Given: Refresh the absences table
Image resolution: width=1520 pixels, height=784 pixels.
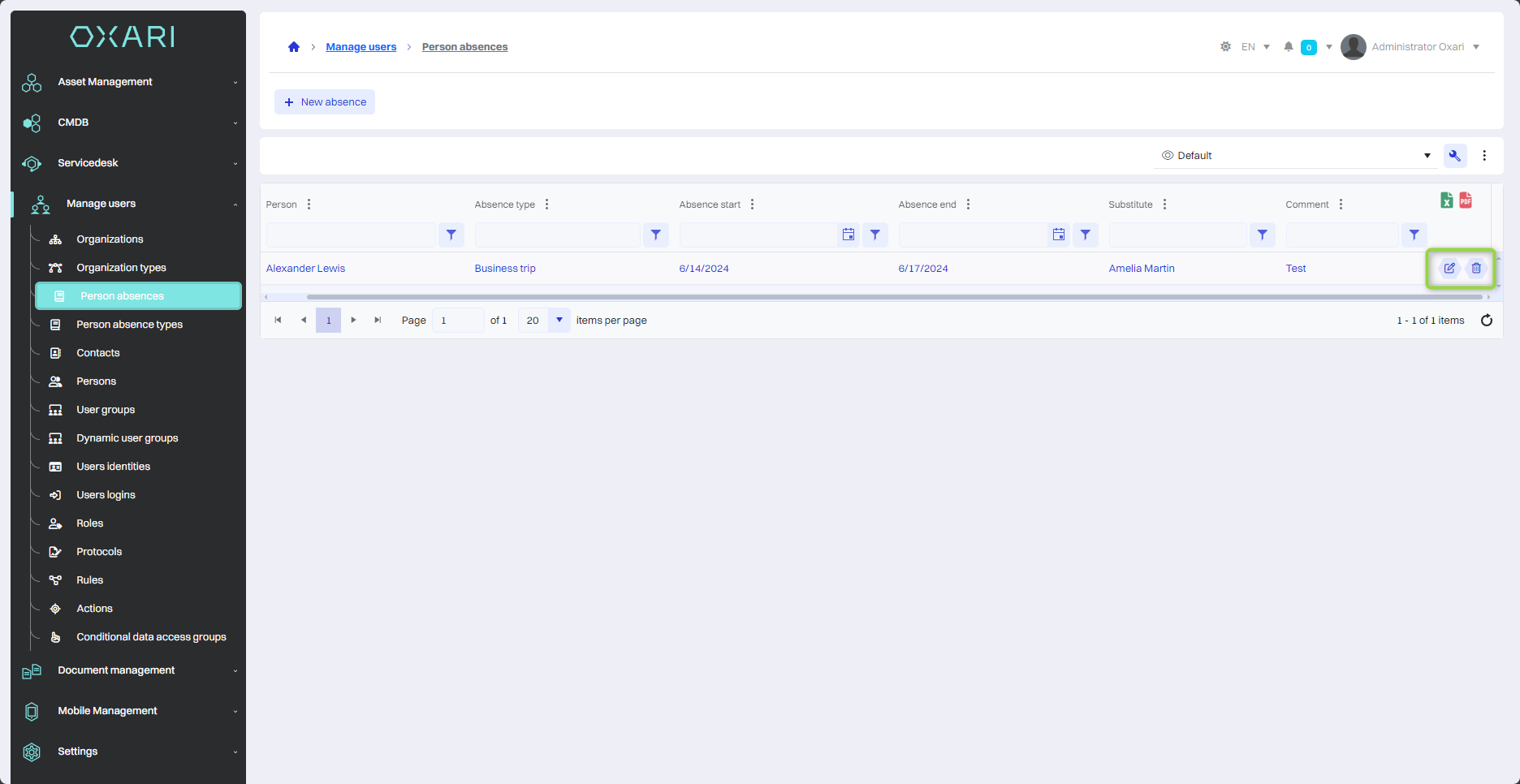Looking at the screenshot, I should coord(1486,321).
